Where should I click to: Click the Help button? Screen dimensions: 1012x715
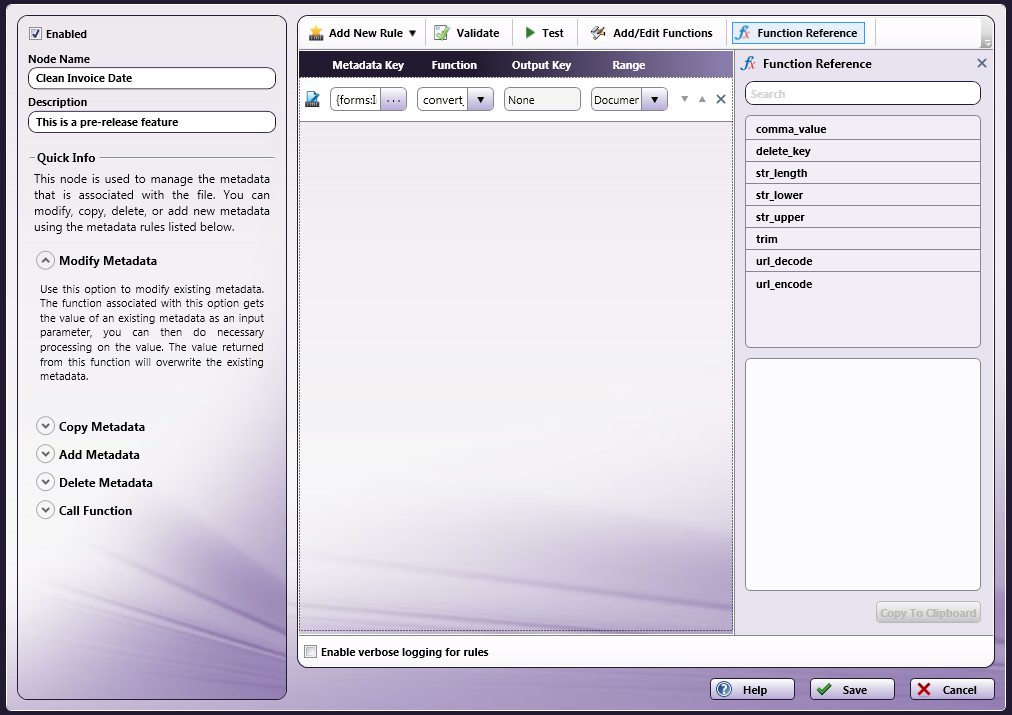pos(753,689)
